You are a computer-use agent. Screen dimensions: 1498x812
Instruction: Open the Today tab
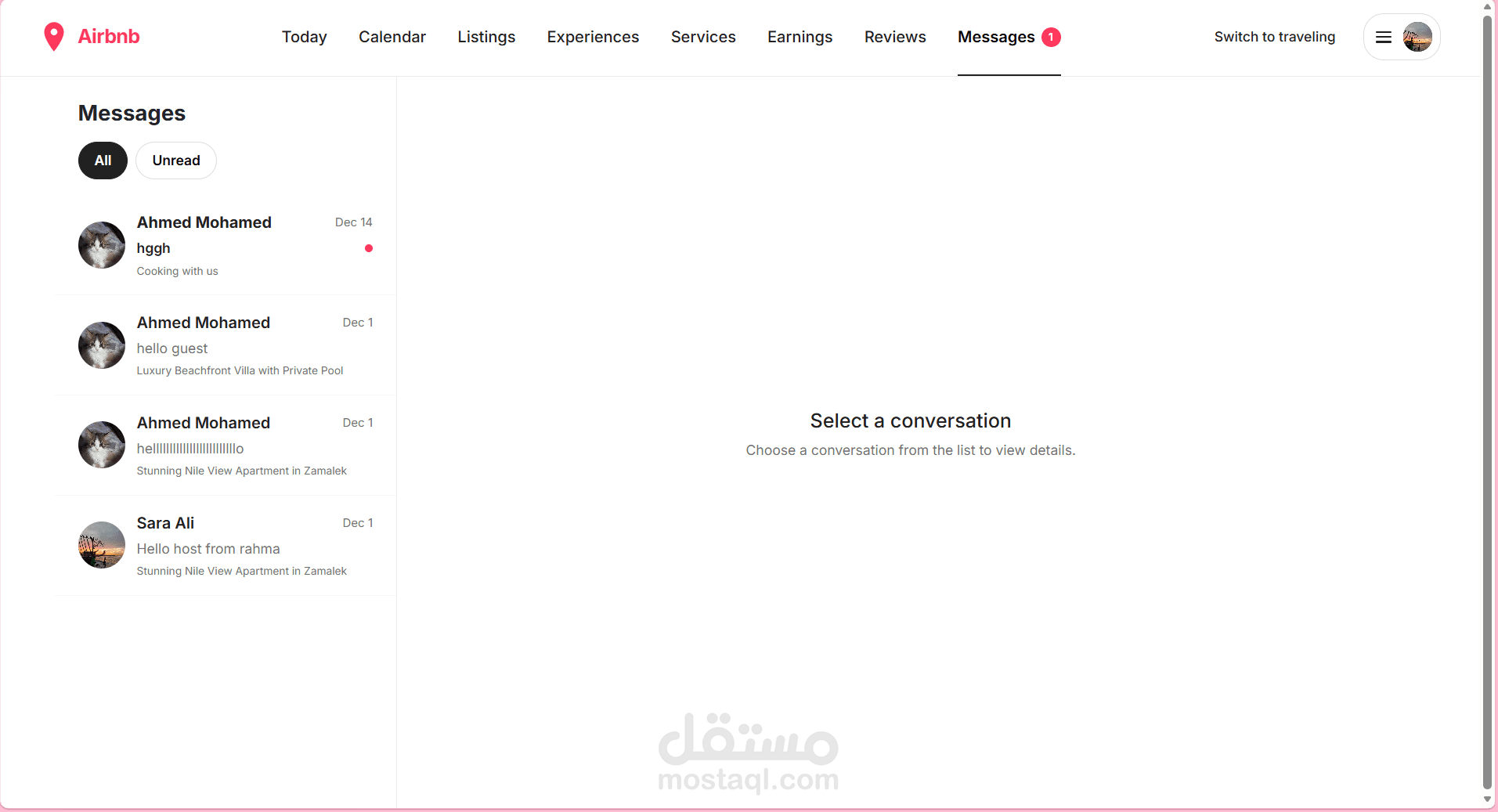(305, 37)
